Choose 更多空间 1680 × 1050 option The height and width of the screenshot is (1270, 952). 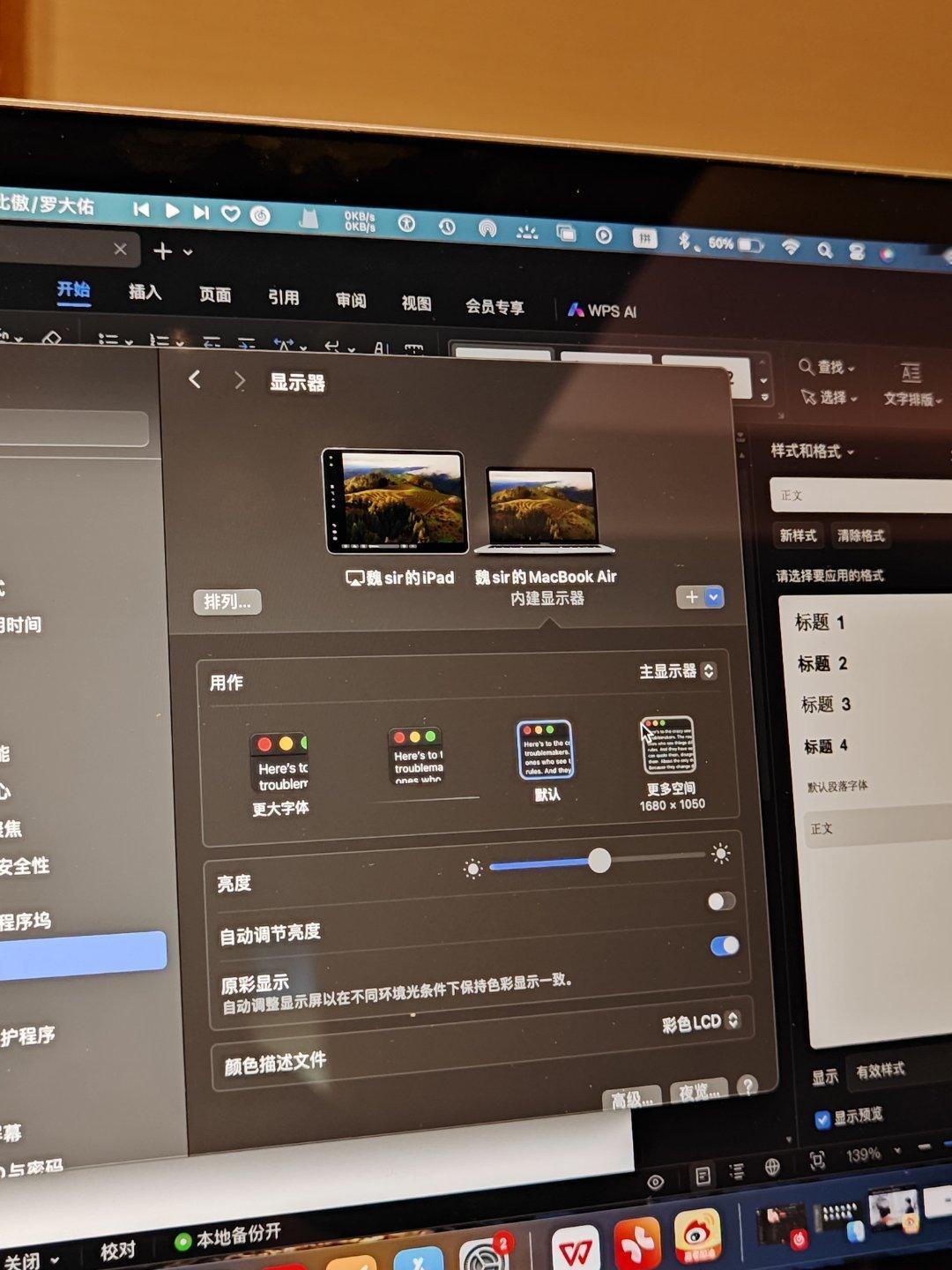click(x=670, y=764)
